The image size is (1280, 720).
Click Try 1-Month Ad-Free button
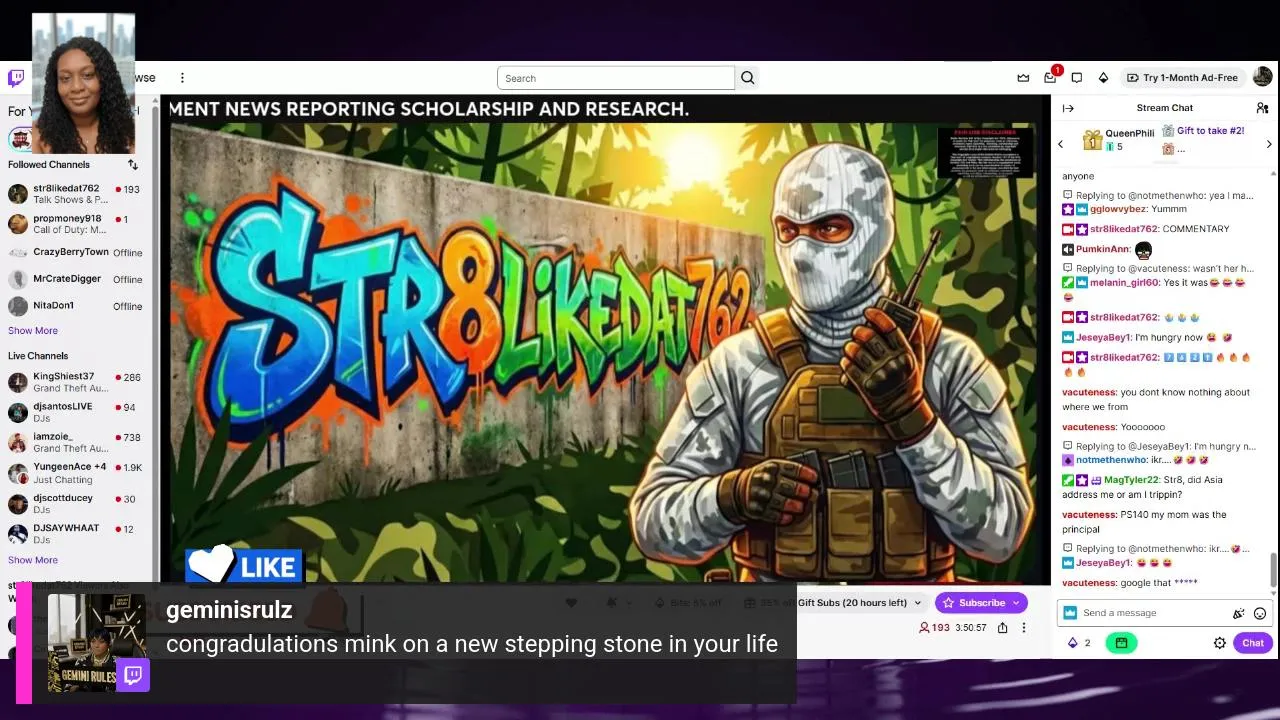(1182, 78)
